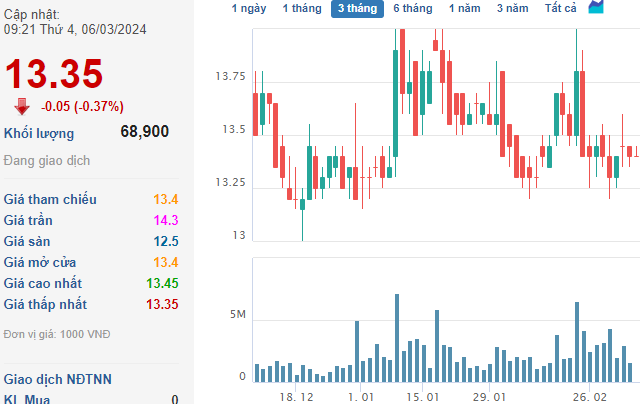View the 3 năm price history
Screen dimensions: 640x404
[514, 9]
